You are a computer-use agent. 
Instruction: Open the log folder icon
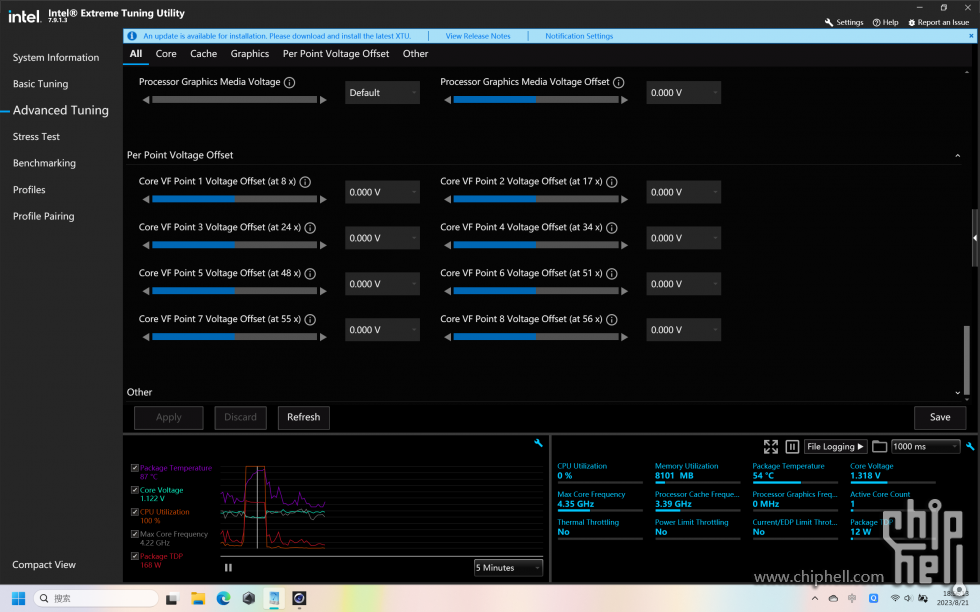879,446
